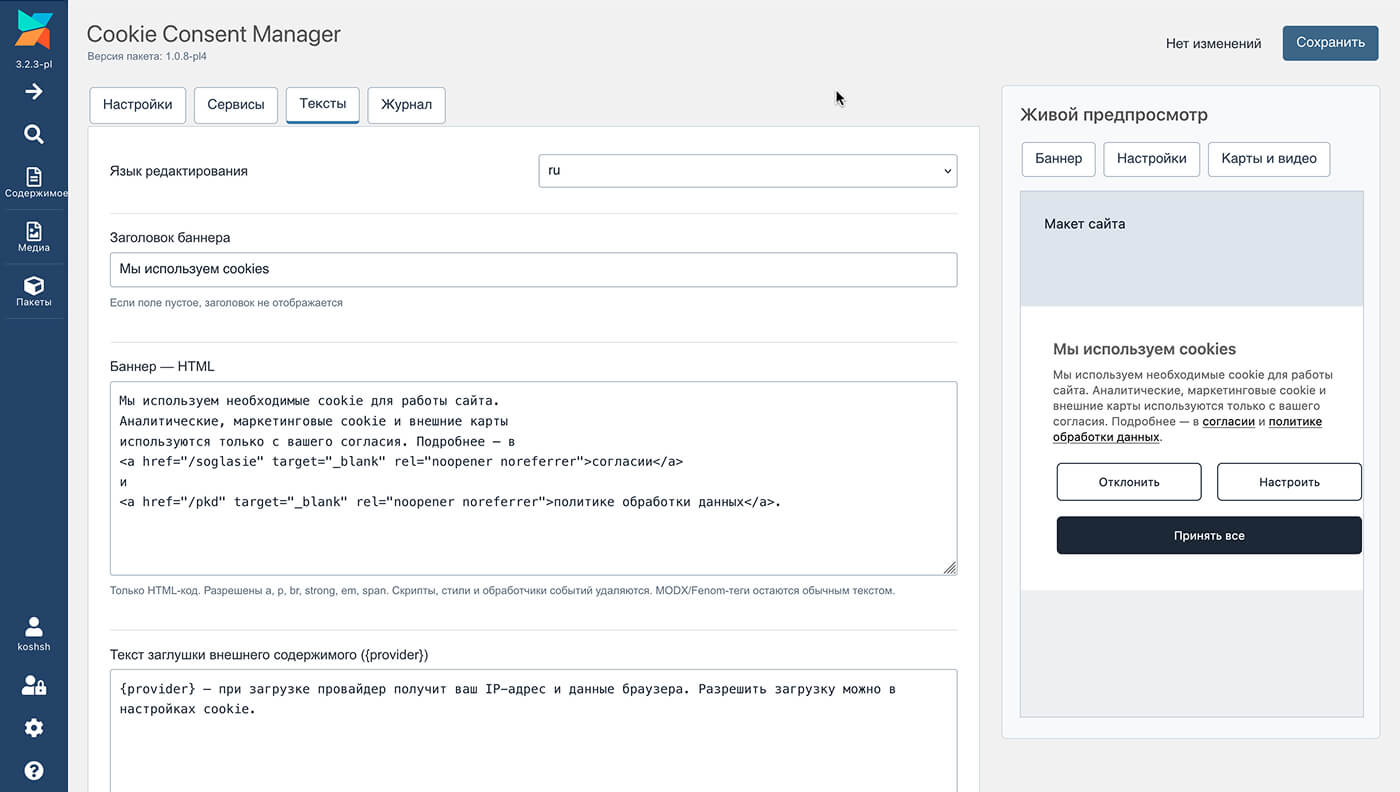Open Содержимое section in sidebar
Screen dimensions: 1400x792
[x=34, y=183]
